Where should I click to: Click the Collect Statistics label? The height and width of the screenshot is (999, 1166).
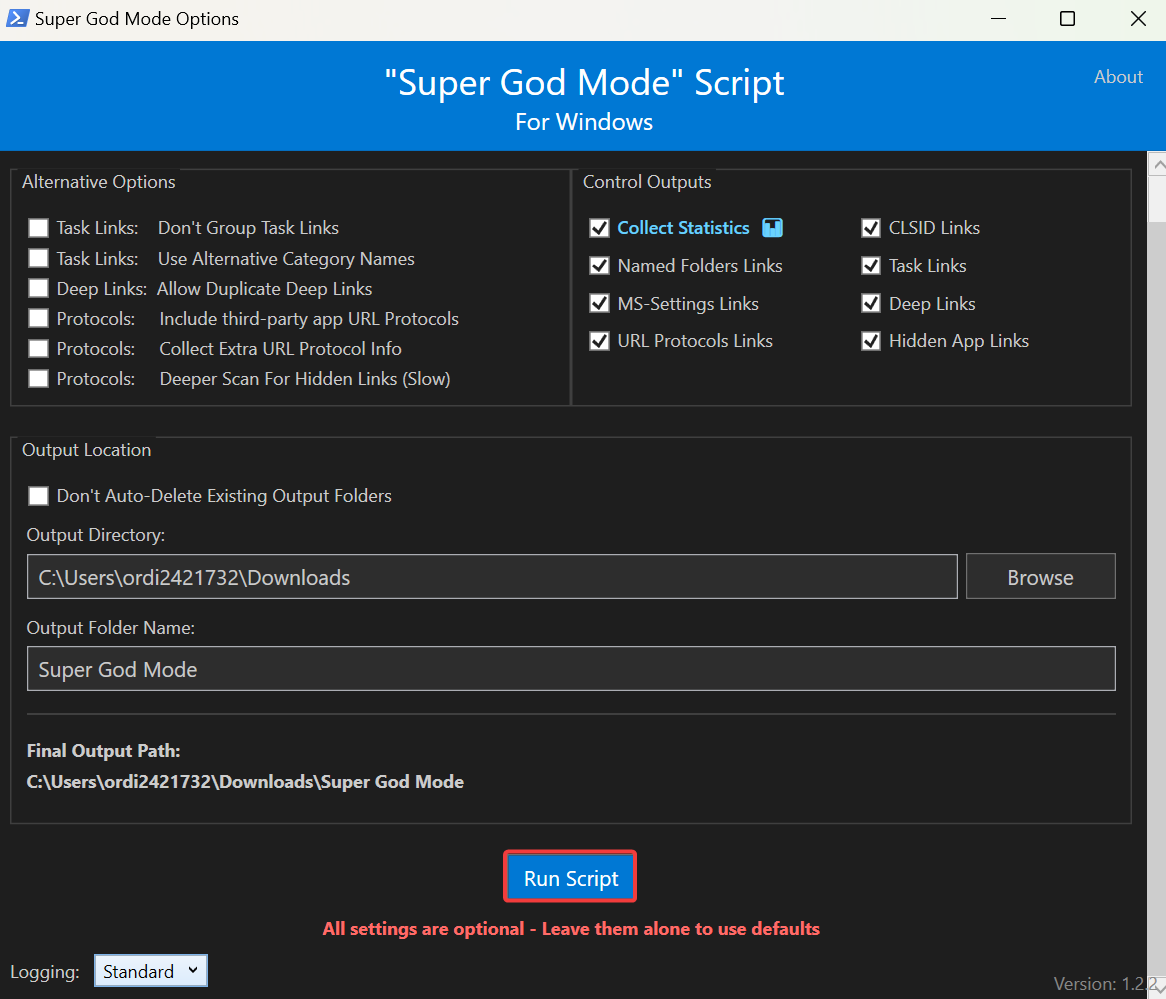point(683,228)
